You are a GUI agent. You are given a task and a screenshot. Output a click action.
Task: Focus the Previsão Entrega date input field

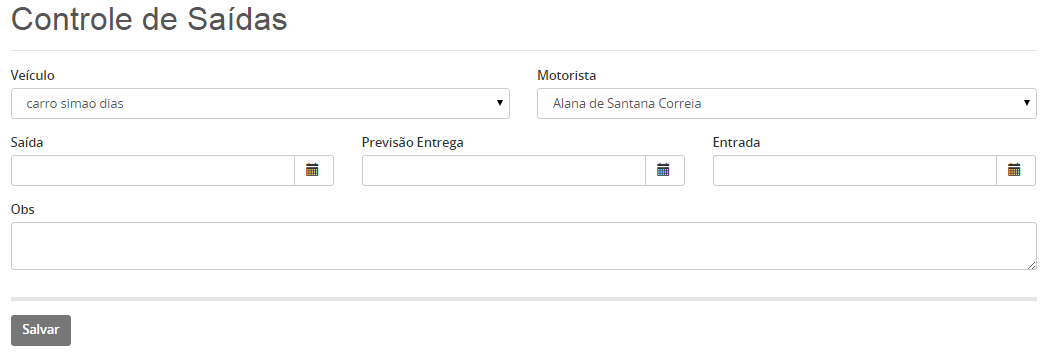[504, 170]
